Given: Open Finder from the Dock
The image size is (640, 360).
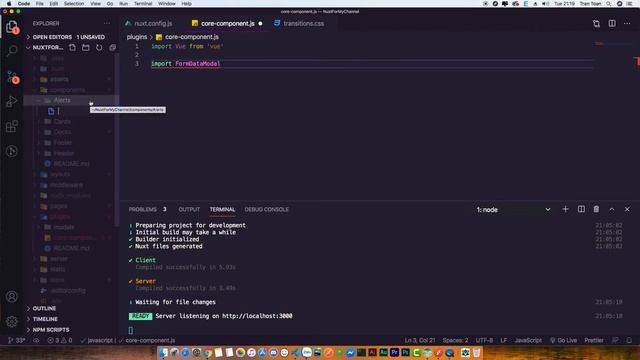Looking at the screenshot, I should click(x=163, y=353).
